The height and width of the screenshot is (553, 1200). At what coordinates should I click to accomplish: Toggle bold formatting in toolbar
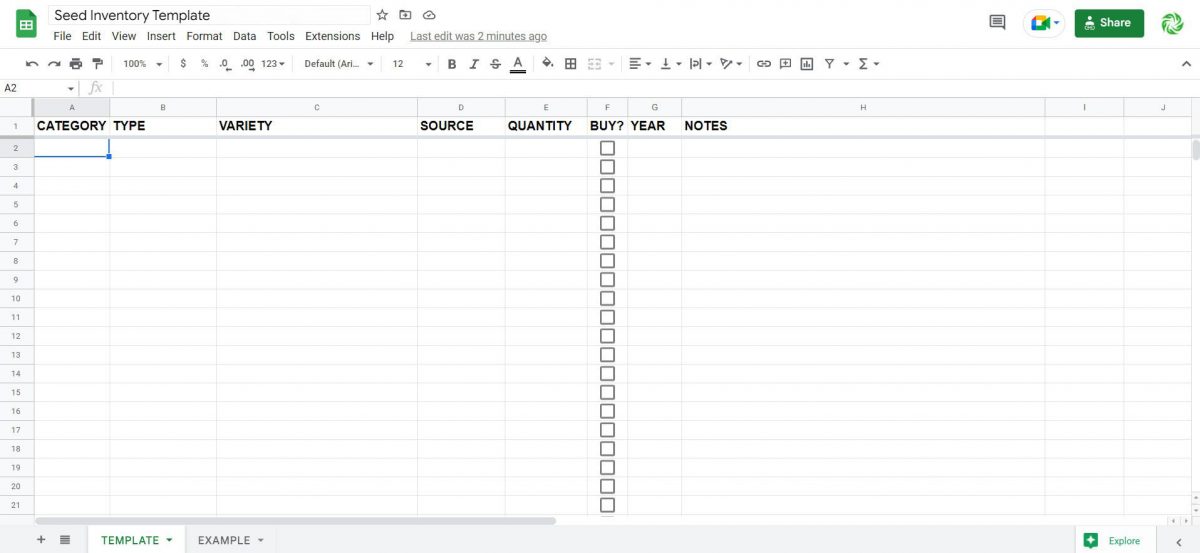tap(451, 64)
